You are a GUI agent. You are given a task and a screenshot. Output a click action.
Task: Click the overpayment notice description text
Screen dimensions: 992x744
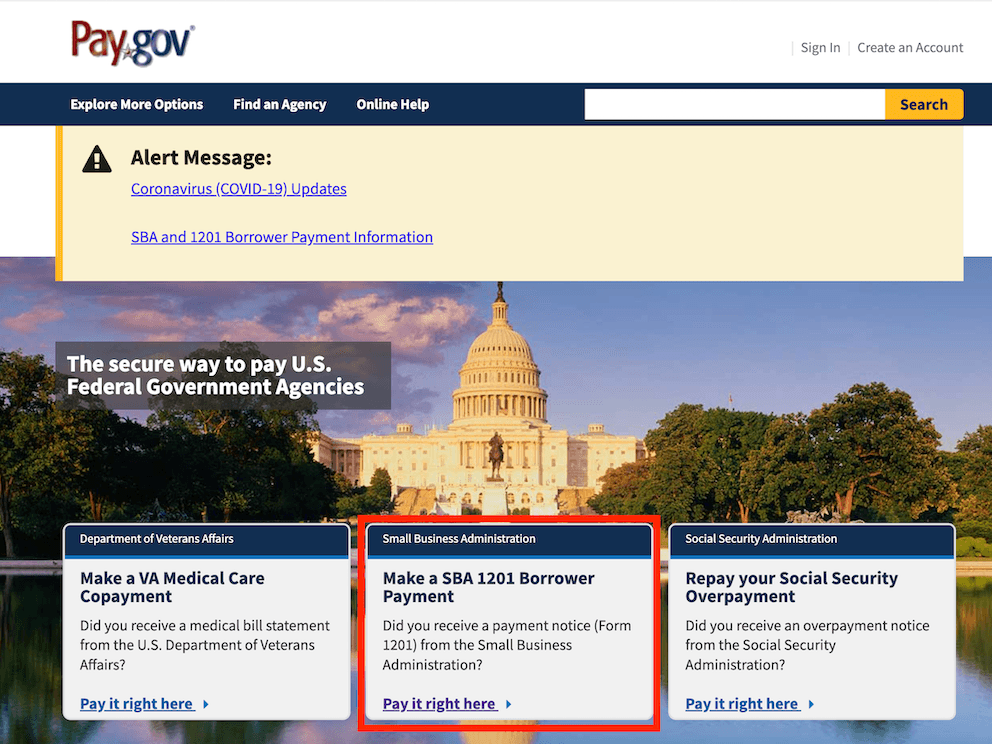(807, 645)
